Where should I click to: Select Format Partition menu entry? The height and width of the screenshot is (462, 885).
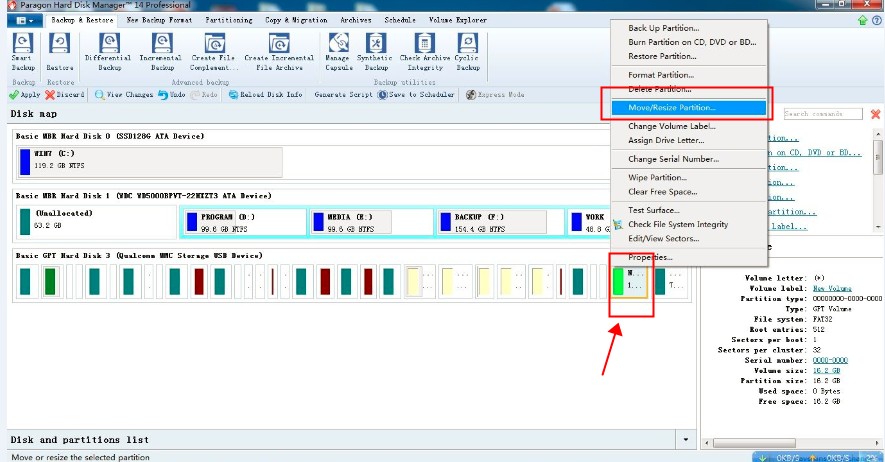689,75
